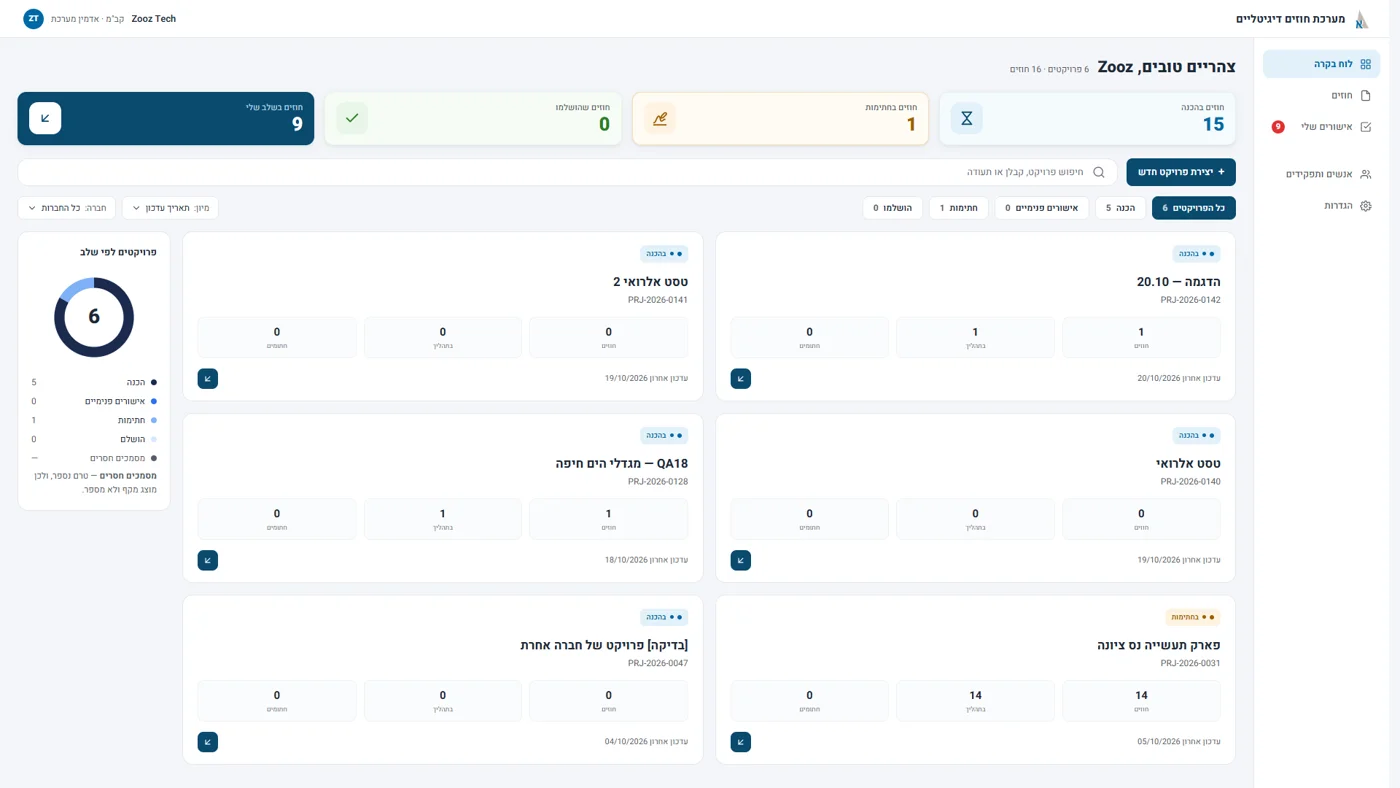1400x788 pixels.
Task: Click the checkmark icon in חוזים שהושלמו card
Action: tap(352, 118)
